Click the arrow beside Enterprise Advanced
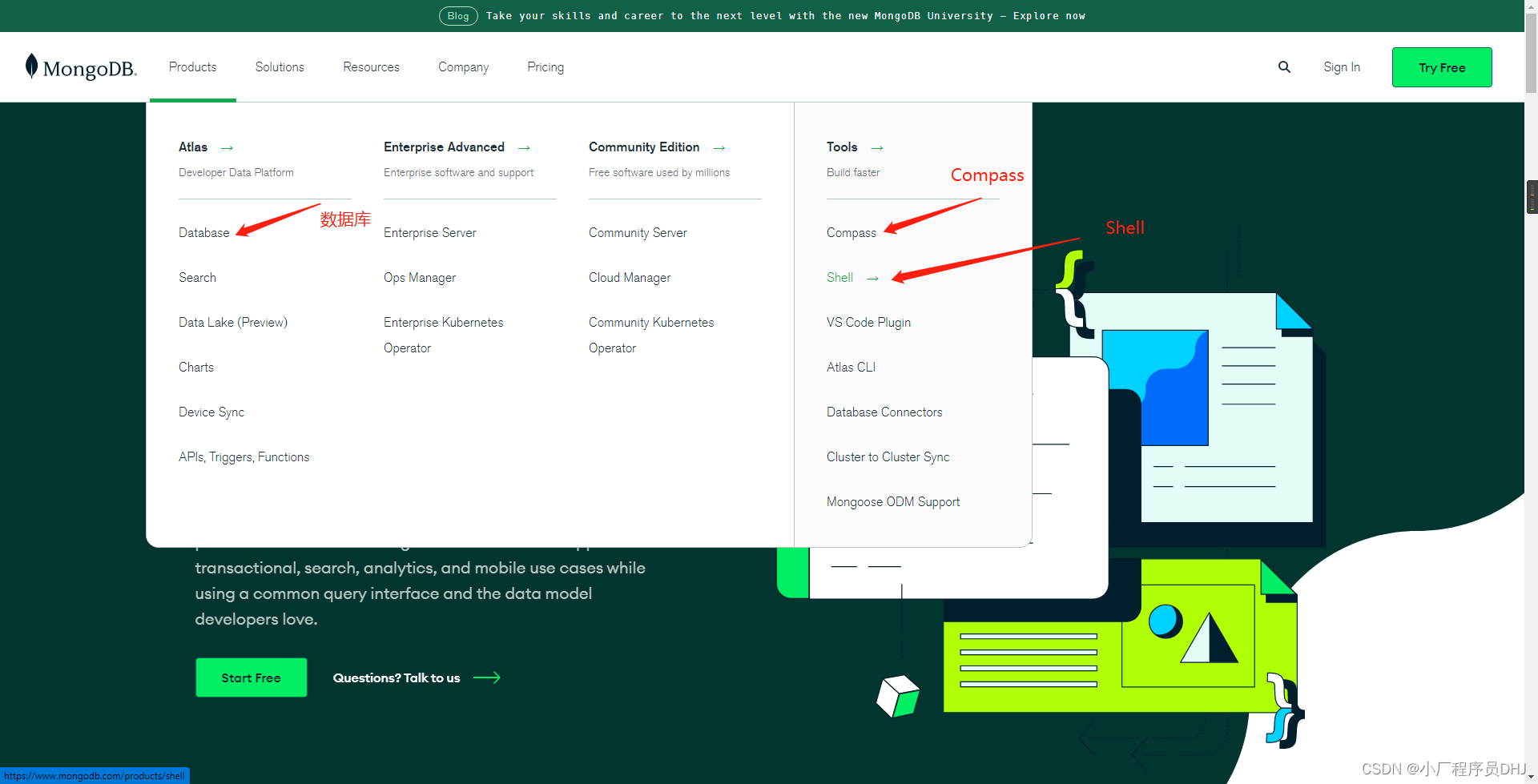Image resolution: width=1538 pixels, height=784 pixels. click(x=525, y=148)
